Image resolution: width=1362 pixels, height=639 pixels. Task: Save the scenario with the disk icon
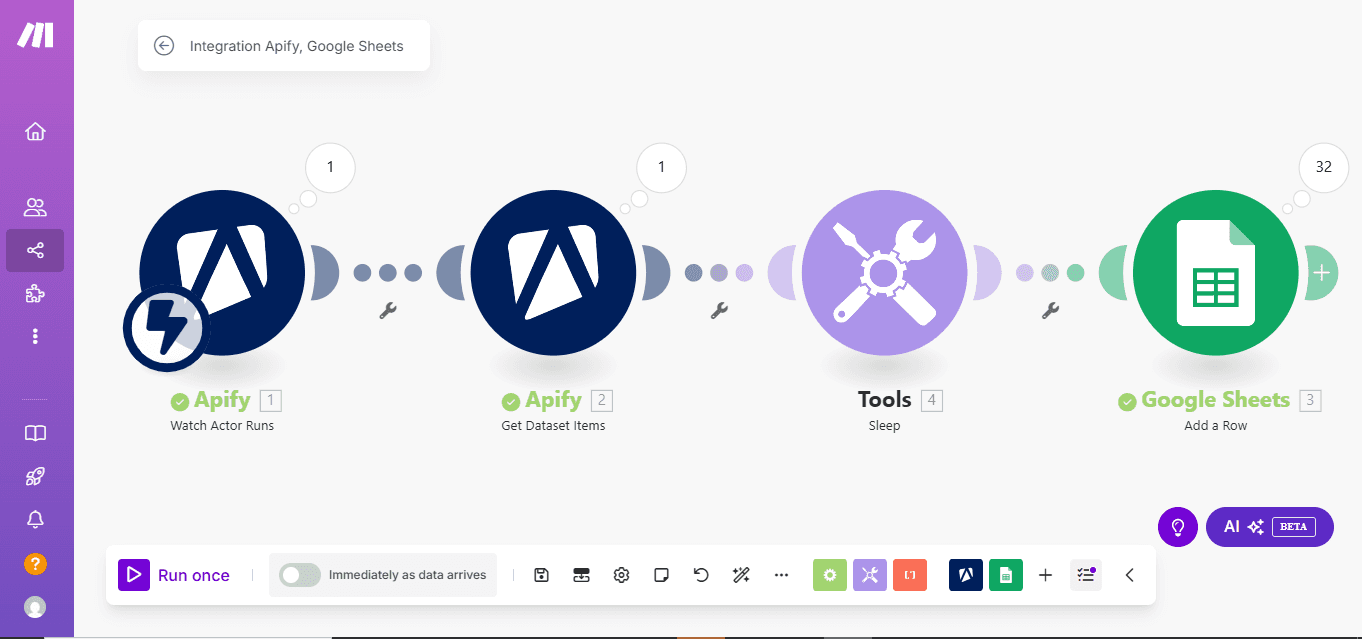tap(541, 575)
